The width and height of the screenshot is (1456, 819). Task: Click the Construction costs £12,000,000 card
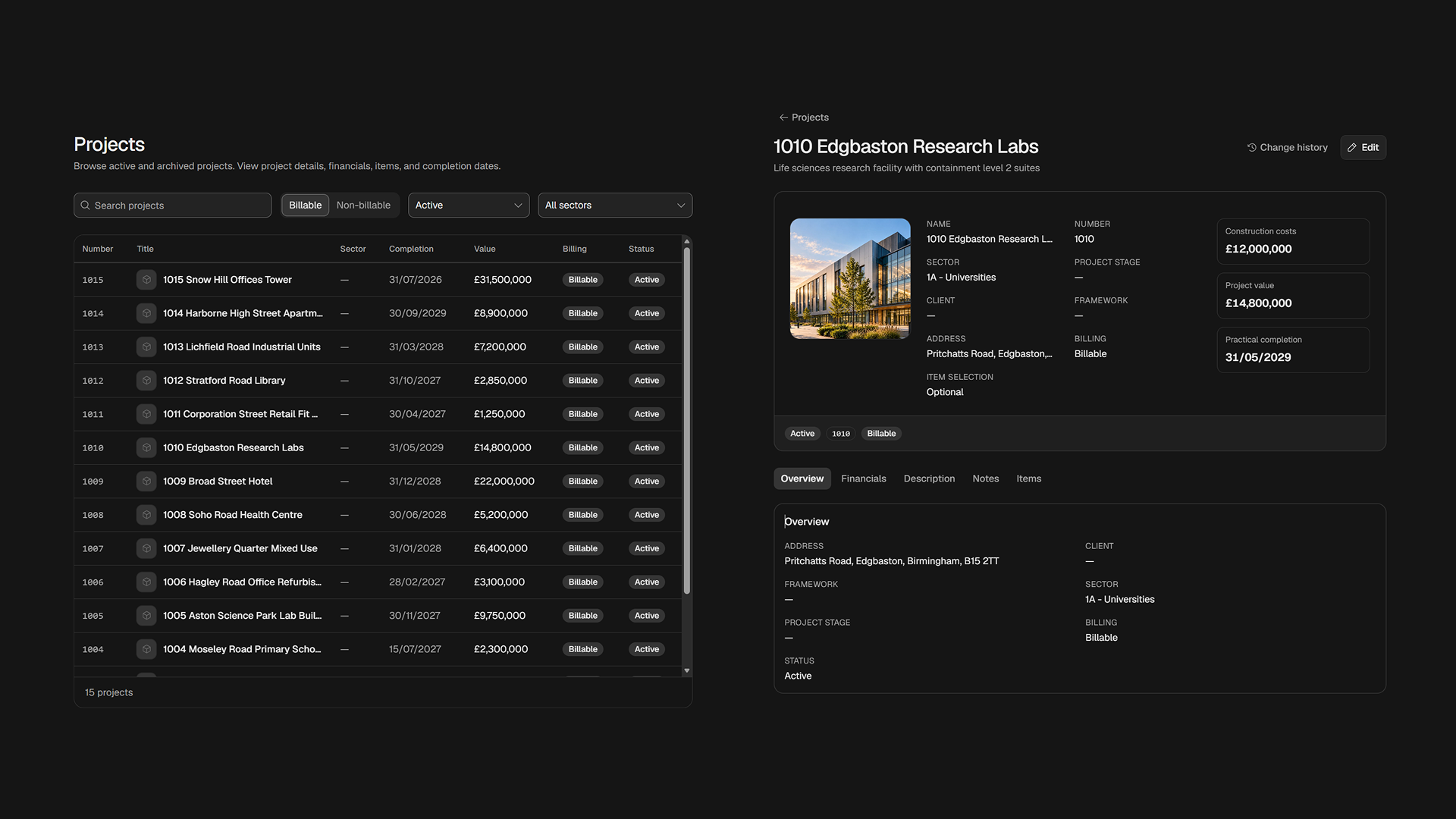1293,241
